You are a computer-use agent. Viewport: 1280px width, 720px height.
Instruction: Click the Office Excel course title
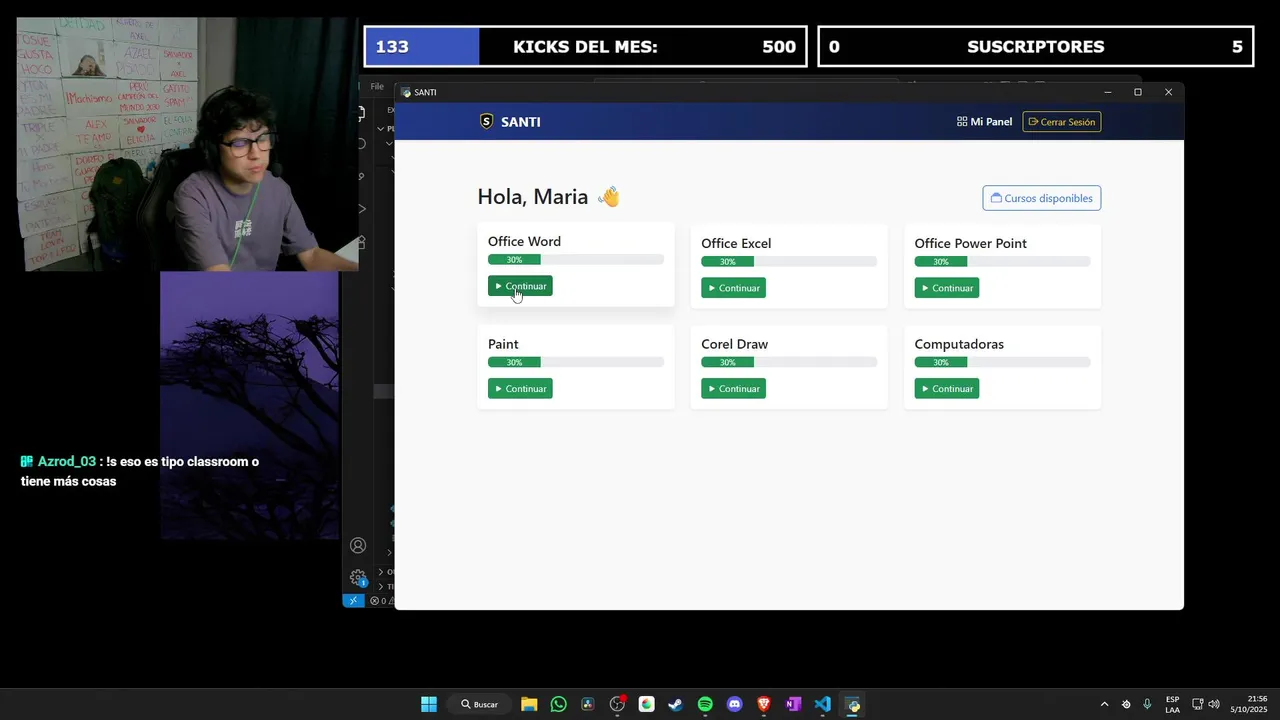click(x=736, y=243)
